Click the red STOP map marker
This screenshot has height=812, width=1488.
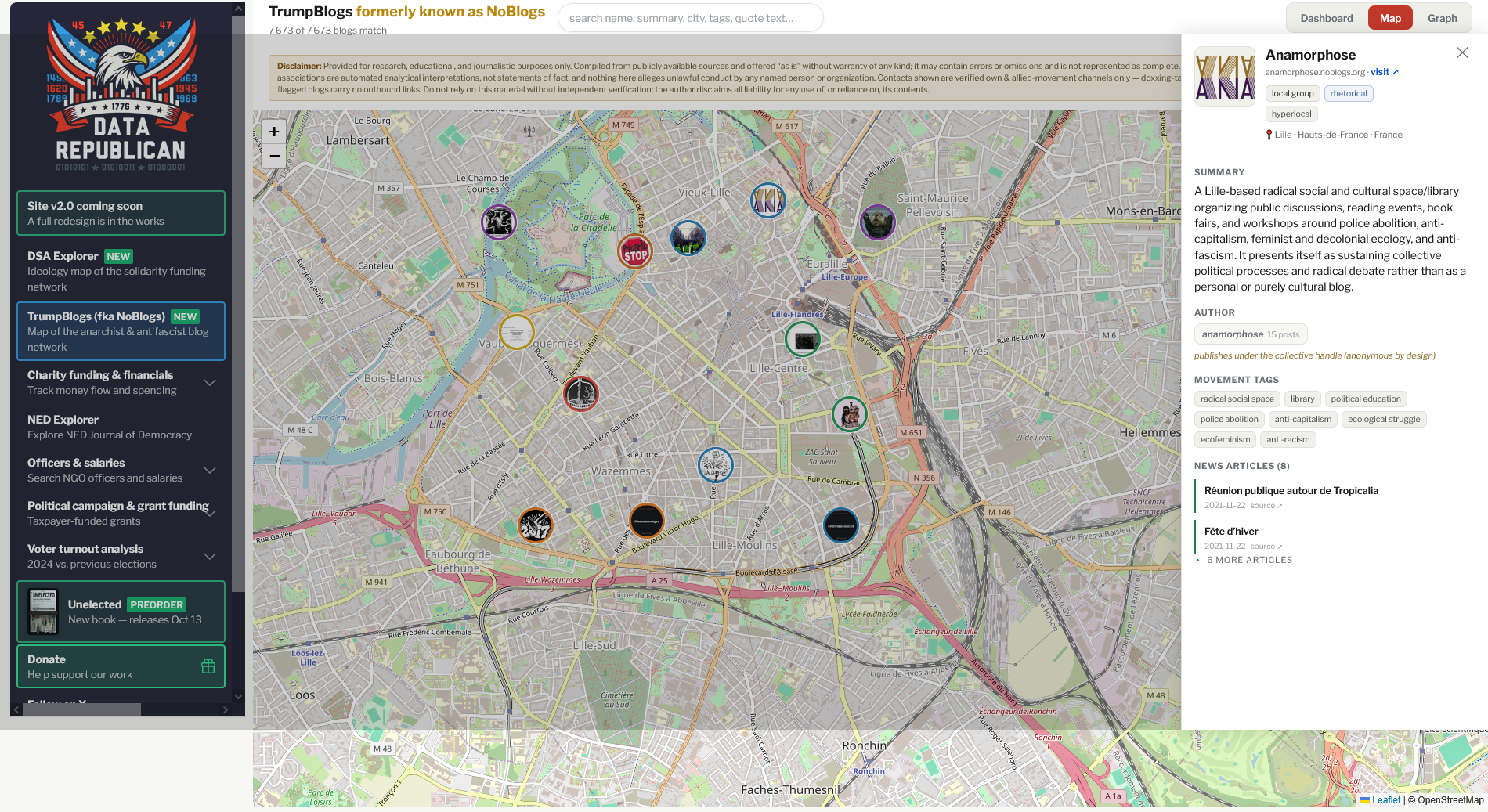point(635,252)
